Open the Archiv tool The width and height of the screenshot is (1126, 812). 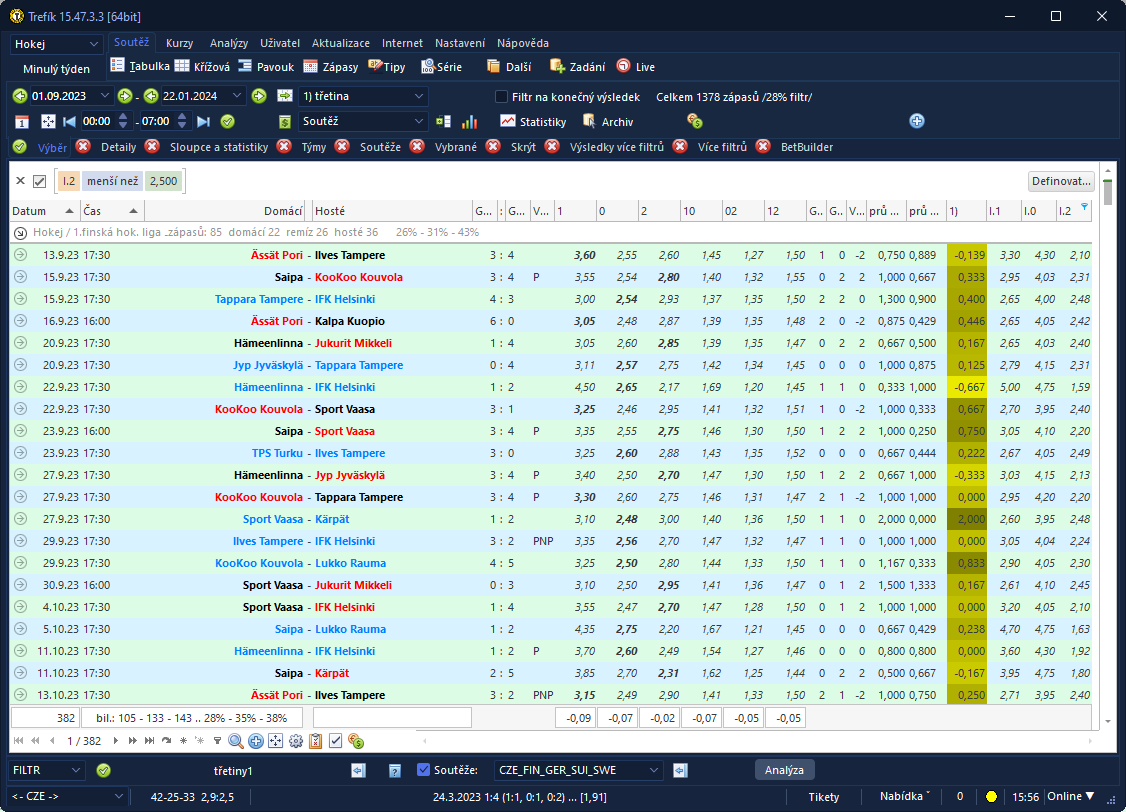[608, 122]
